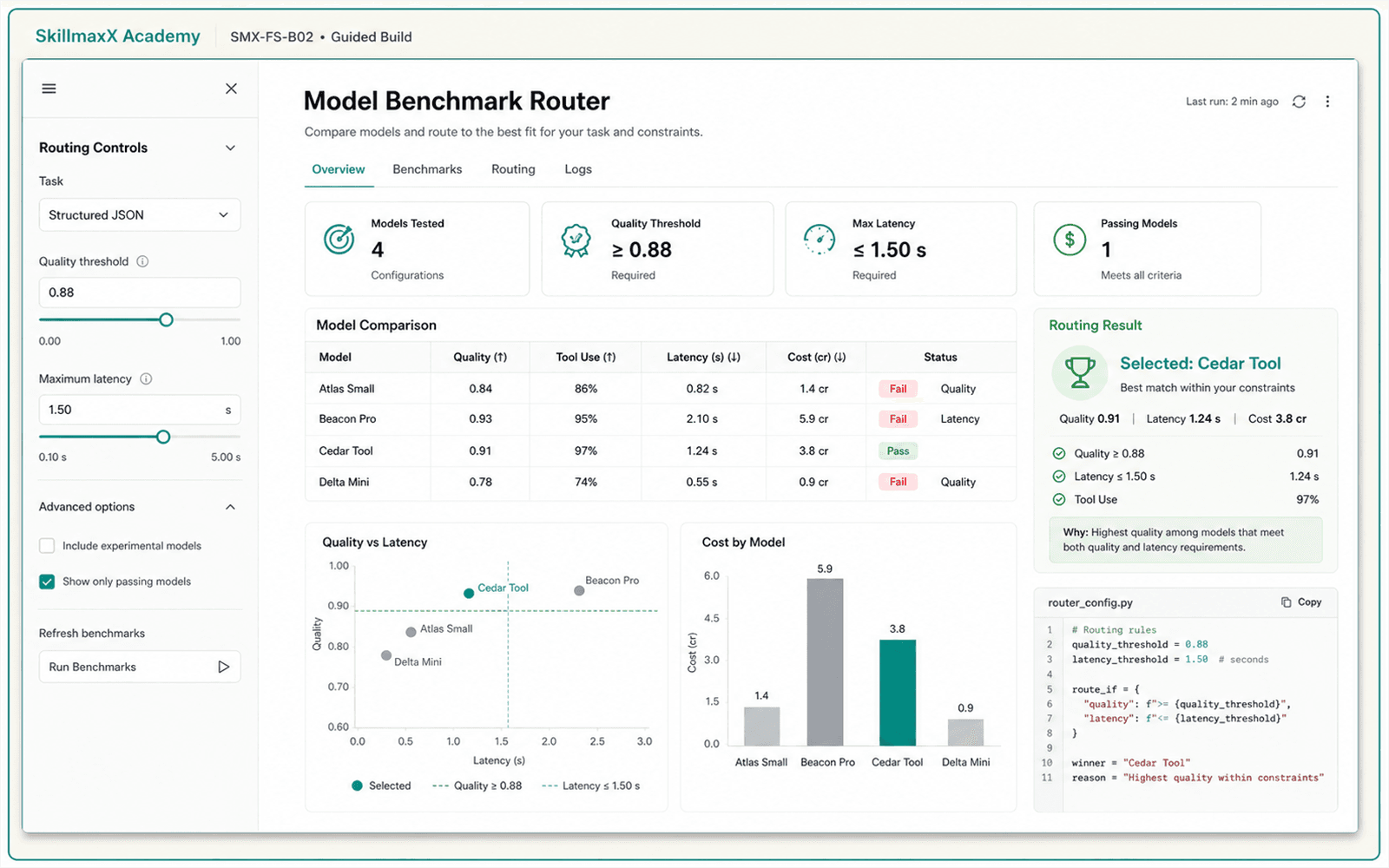Collapse the Routing Controls section

coord(230,148)
